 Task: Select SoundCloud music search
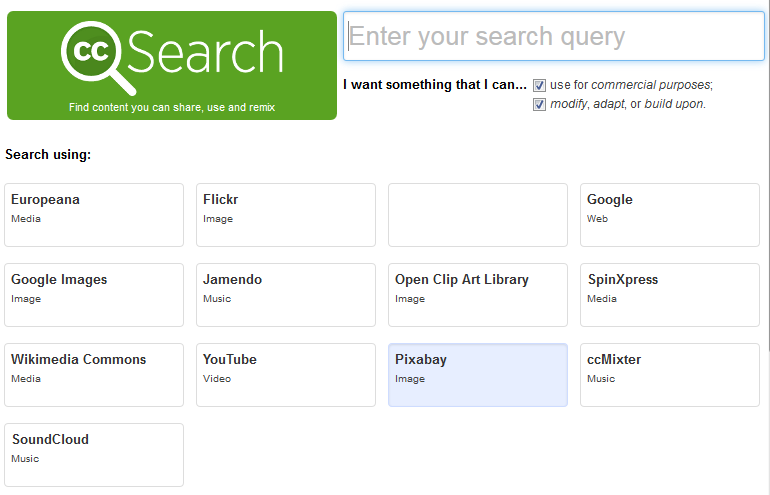coord(94,455)
